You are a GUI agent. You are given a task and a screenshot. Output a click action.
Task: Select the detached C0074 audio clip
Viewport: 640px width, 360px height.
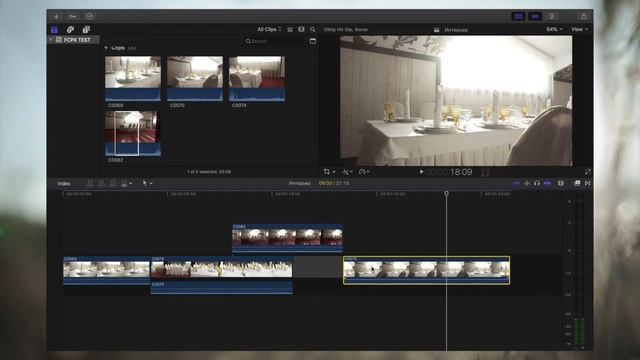(x=222, y=287)
